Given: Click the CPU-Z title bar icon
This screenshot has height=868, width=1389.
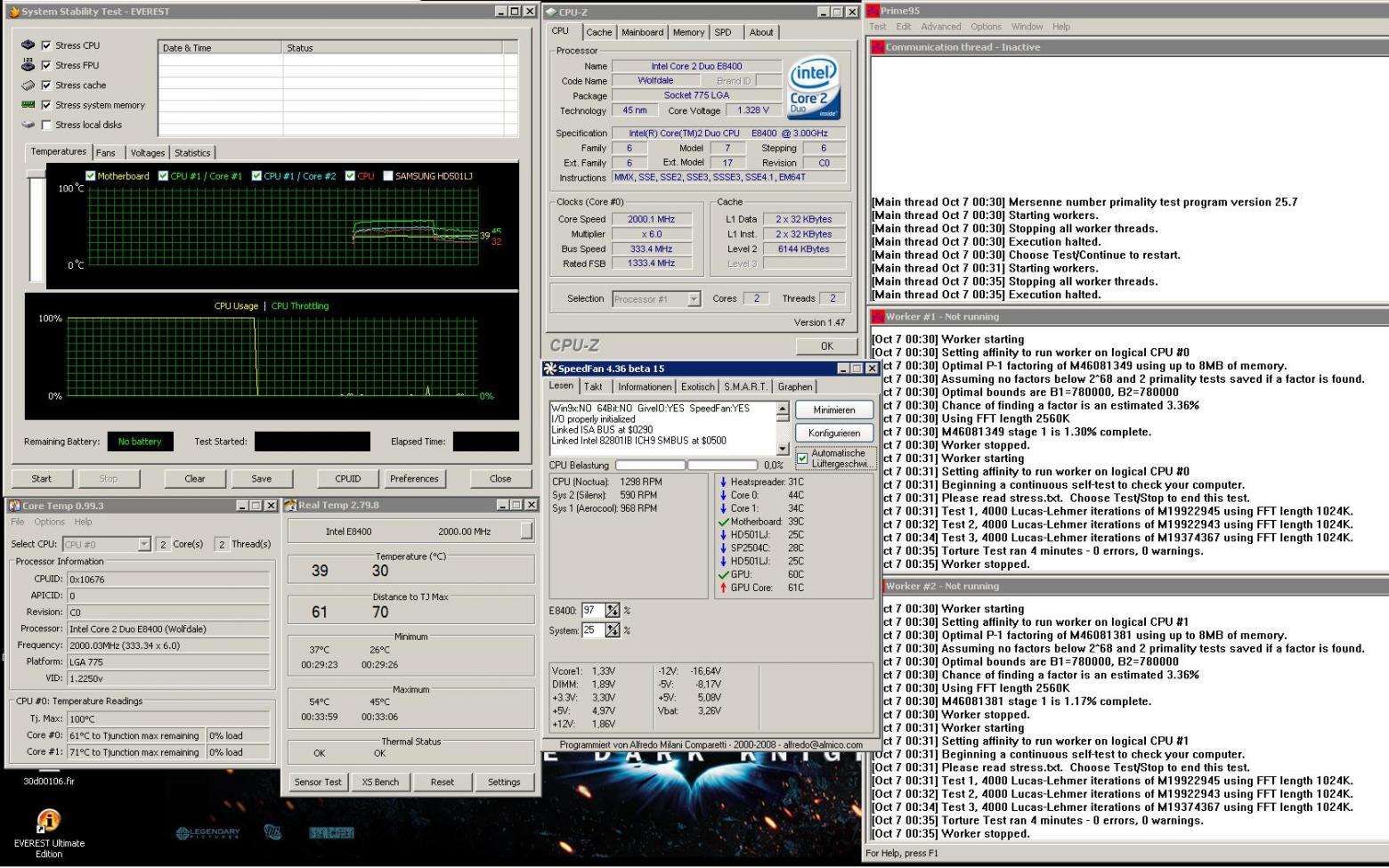Looking at the screenshot, I should coord(552,12).
